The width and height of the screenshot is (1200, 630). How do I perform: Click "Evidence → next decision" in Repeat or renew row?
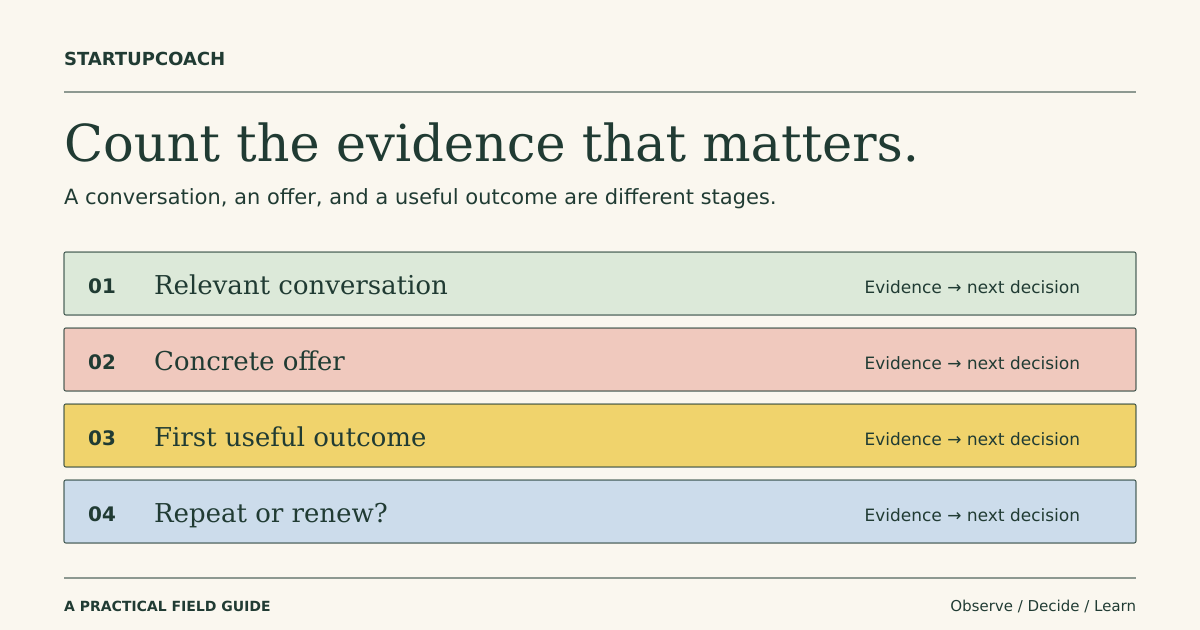pyautogui.click(x=972, y=515)
